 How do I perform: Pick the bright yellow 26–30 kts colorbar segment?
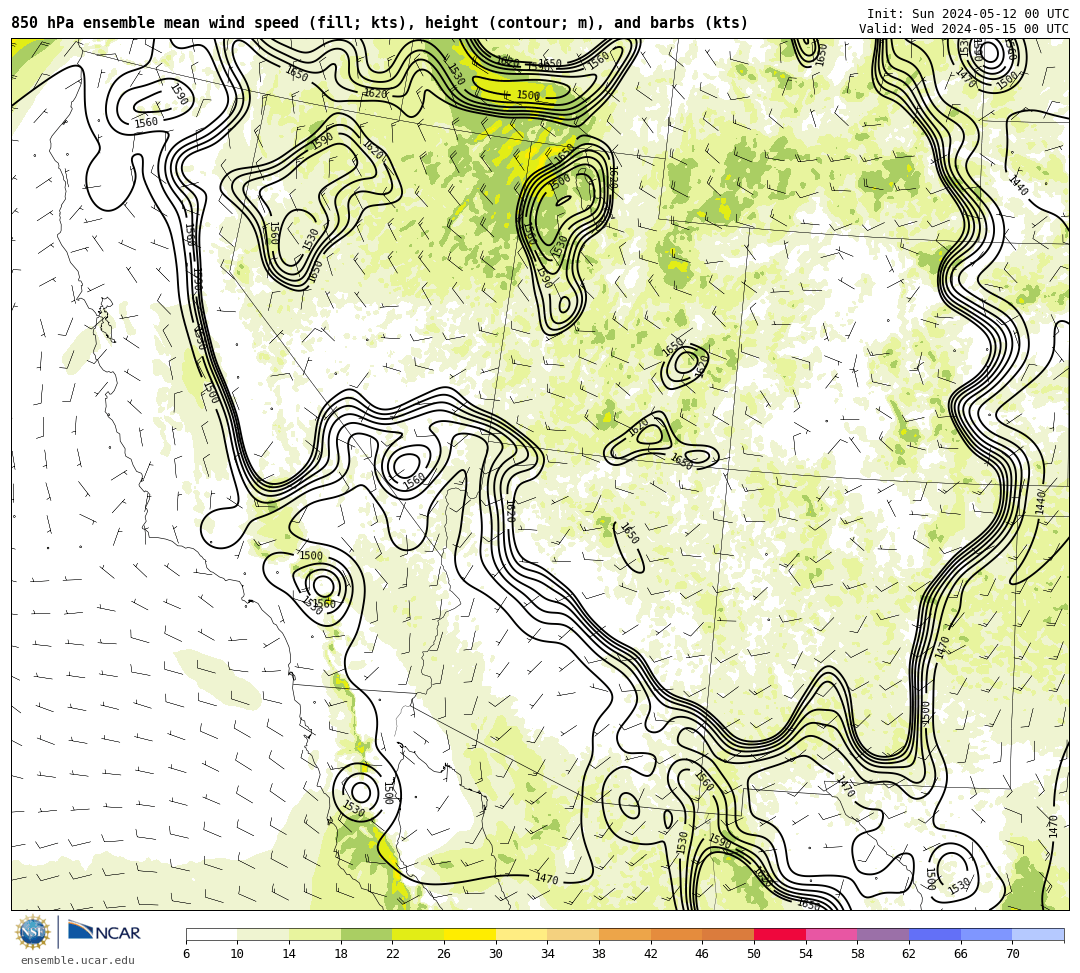point(470,934)
